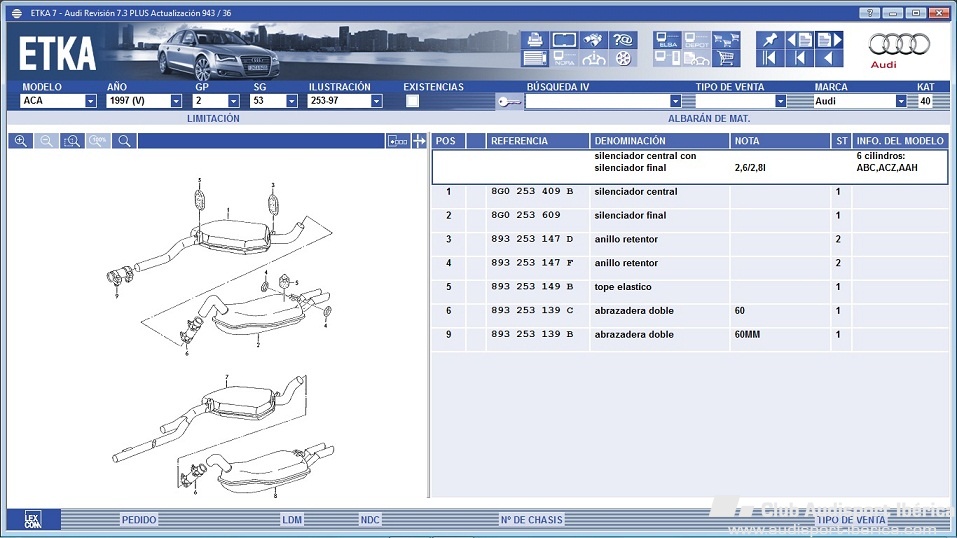Click the zoom out magnifier icon
This screenshot has height=538, width=957.
click(x=46, y=141)
